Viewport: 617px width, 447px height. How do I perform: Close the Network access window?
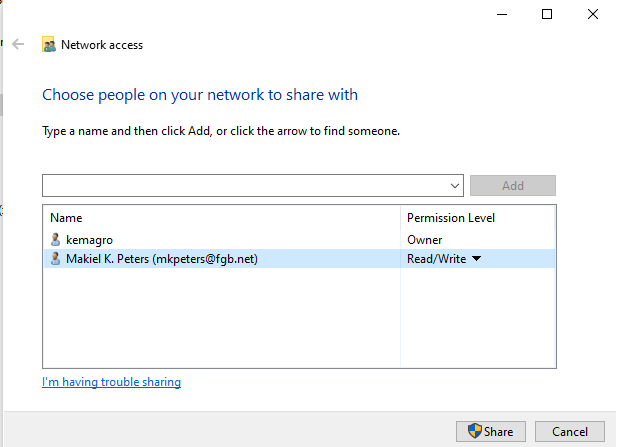pos(593,14)
